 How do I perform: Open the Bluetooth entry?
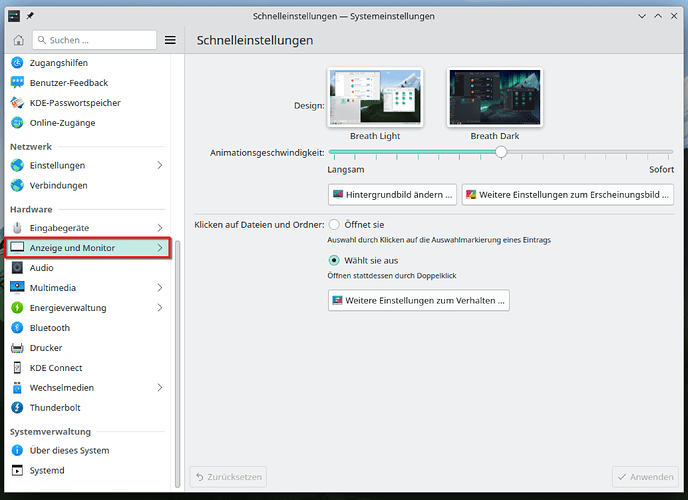click(x=88, y=328)
